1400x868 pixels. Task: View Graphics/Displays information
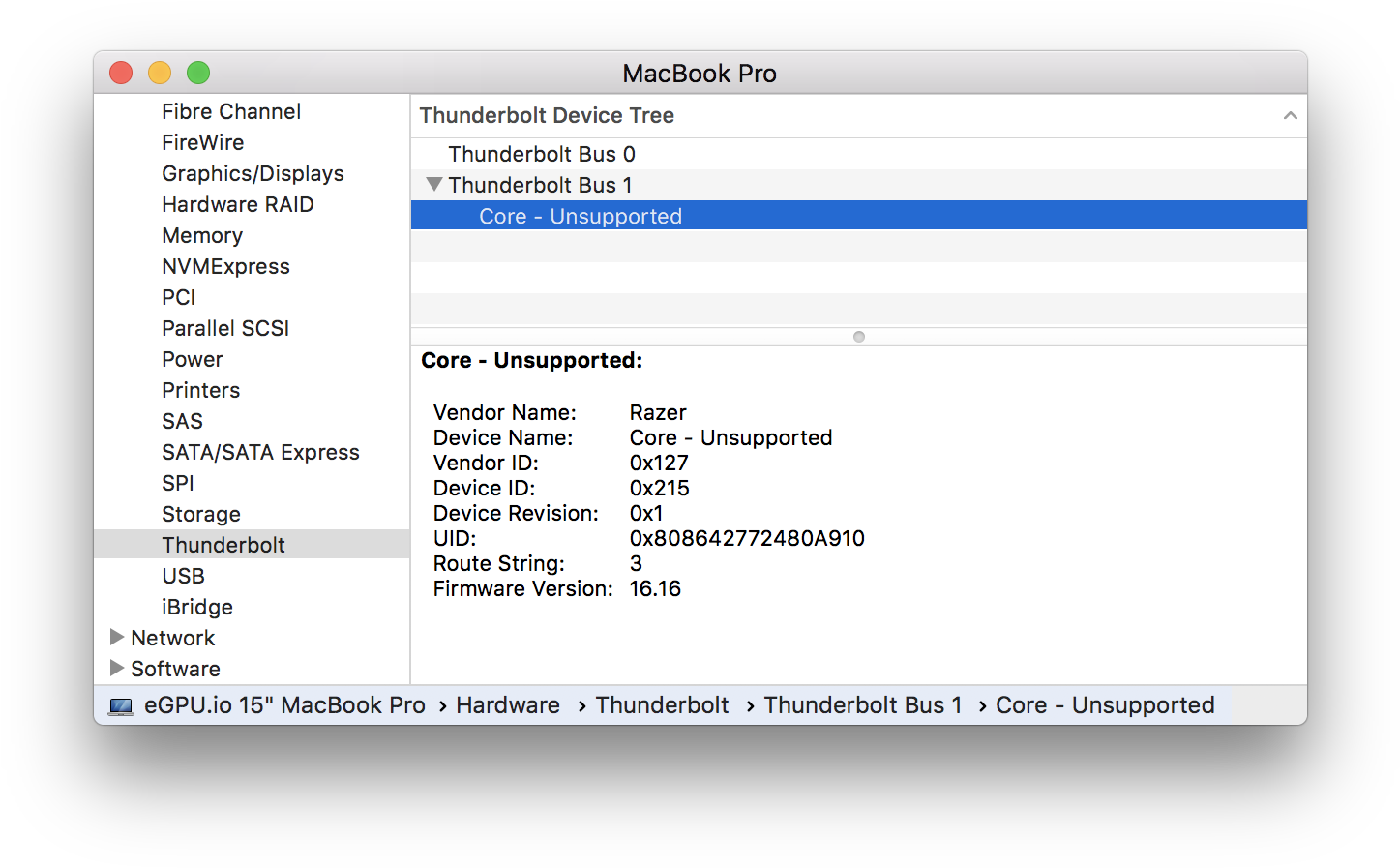[253, 173]
